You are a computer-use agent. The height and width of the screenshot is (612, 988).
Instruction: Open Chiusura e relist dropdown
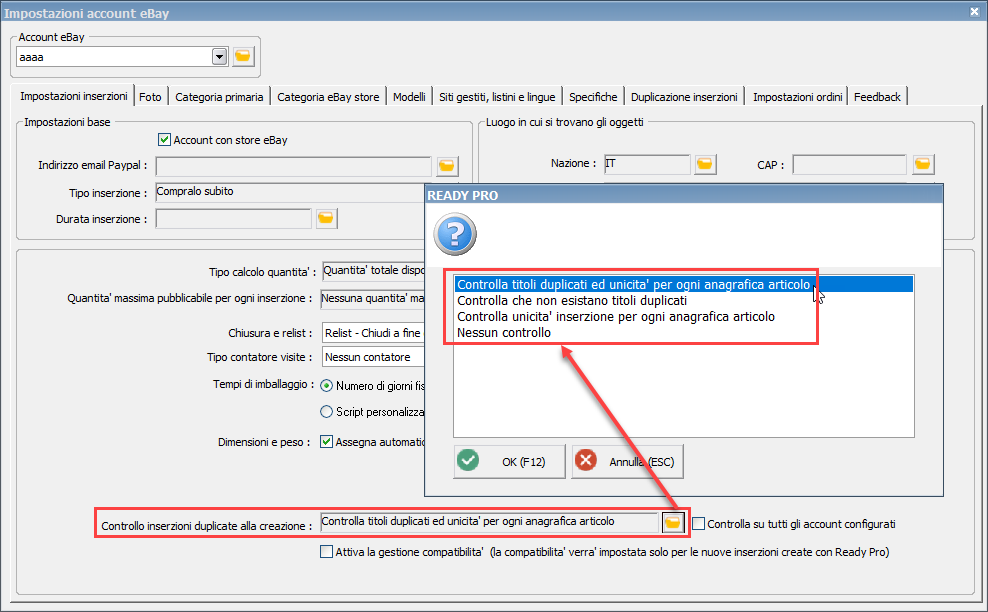point(373,333)
